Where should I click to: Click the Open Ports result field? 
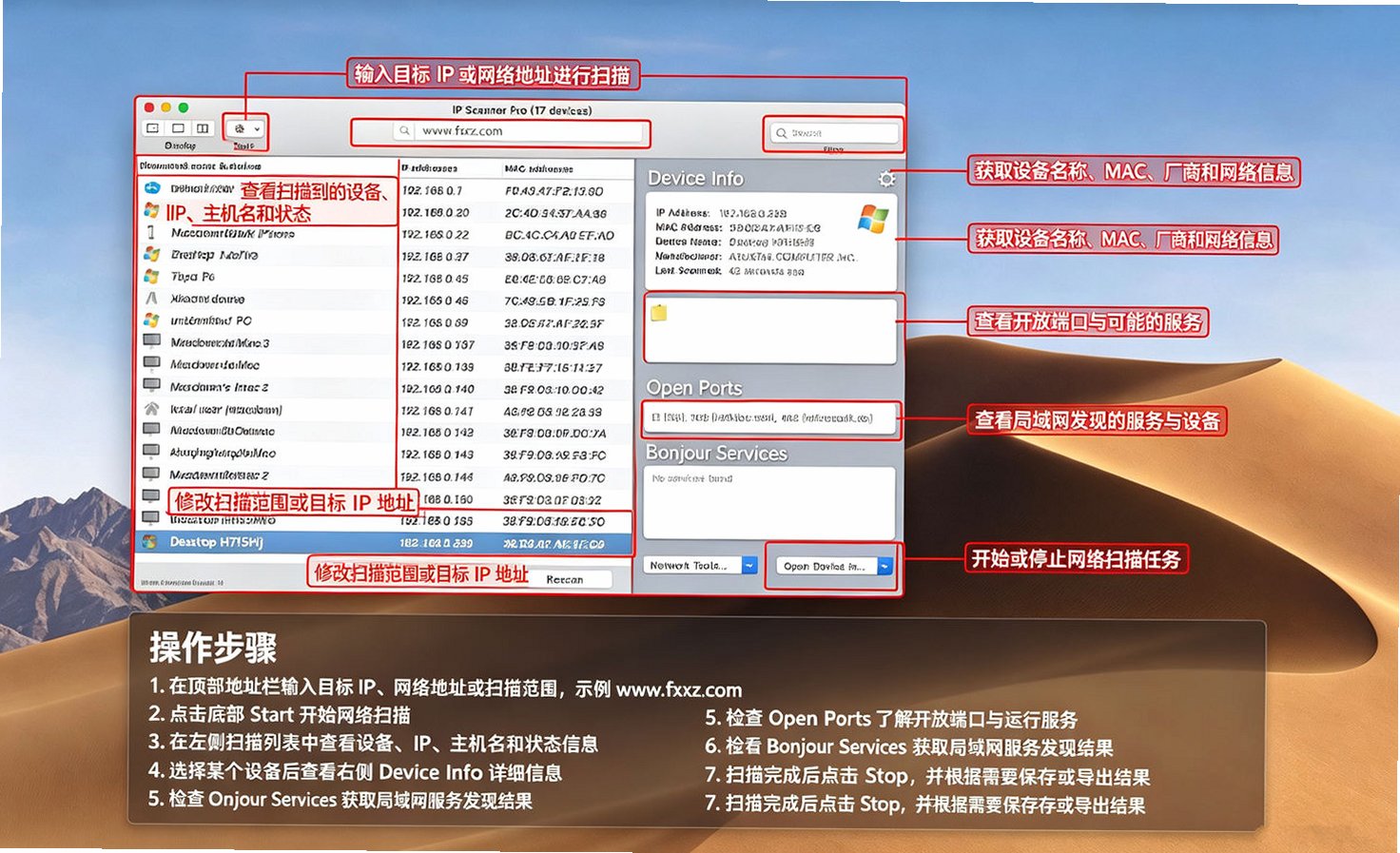point(769,417)
